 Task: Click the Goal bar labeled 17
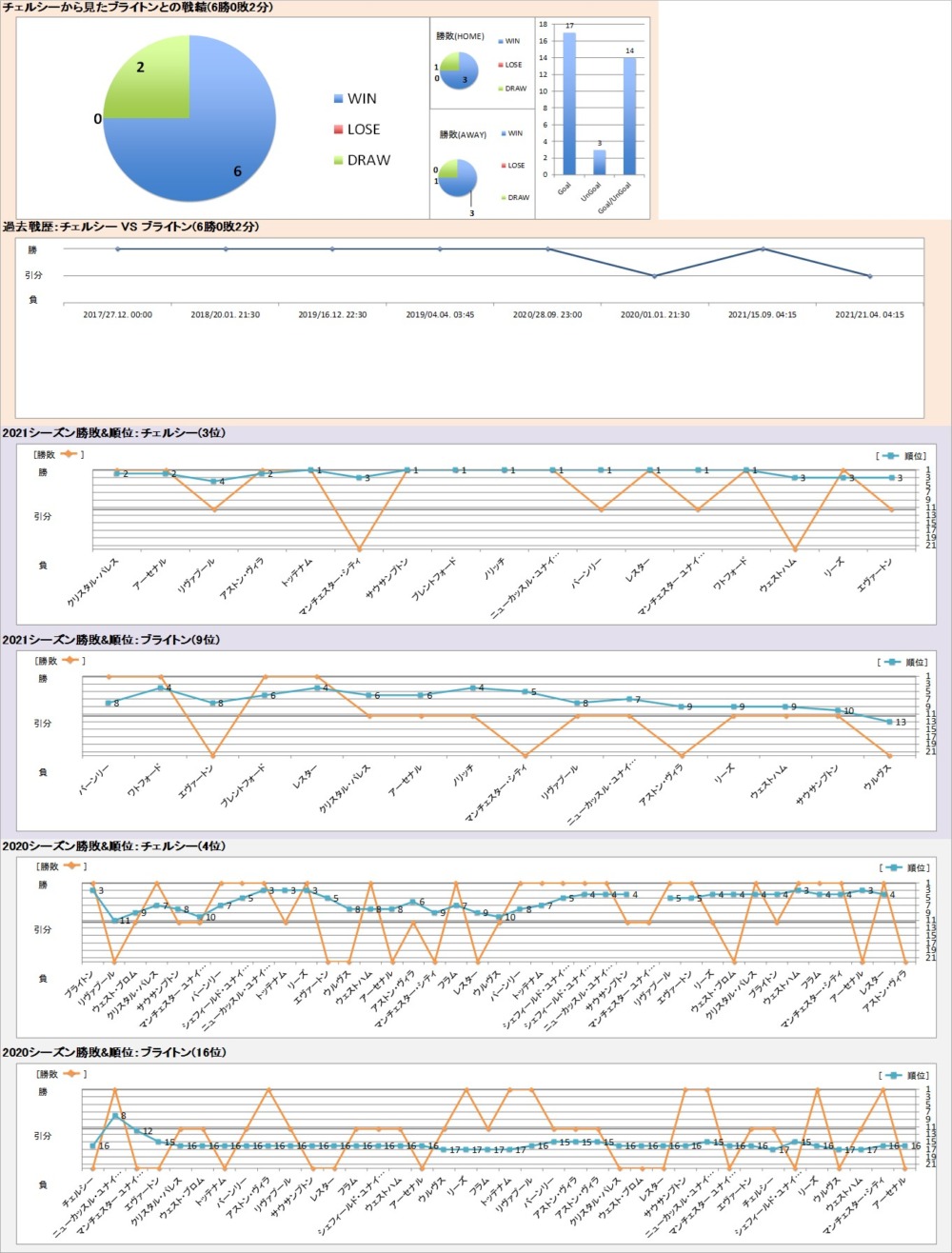569,103
